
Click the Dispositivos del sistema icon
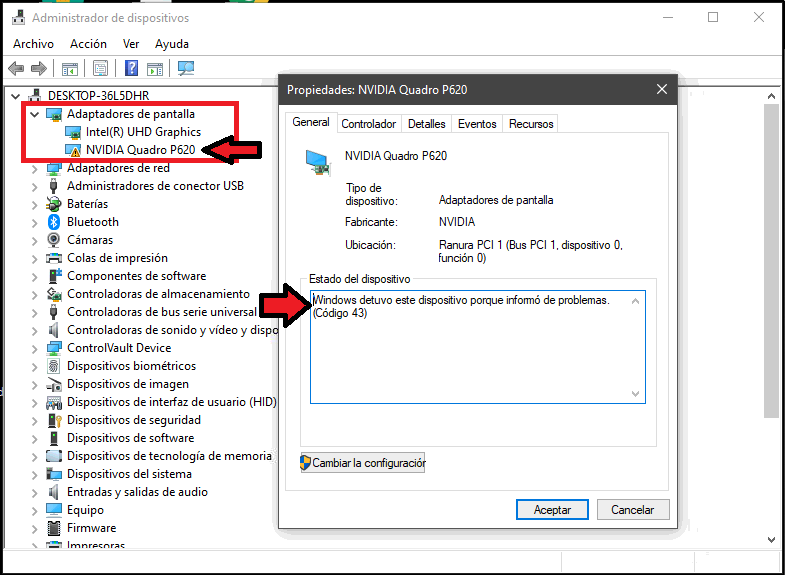pos(54,474)
